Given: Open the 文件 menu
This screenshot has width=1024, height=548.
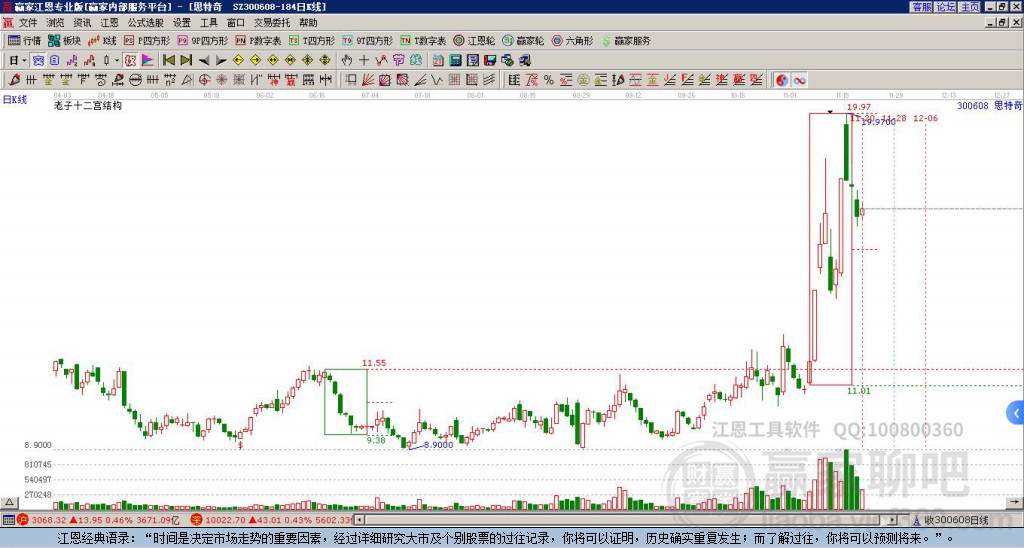Looking at the screenshot, I should tap(28, 23).
